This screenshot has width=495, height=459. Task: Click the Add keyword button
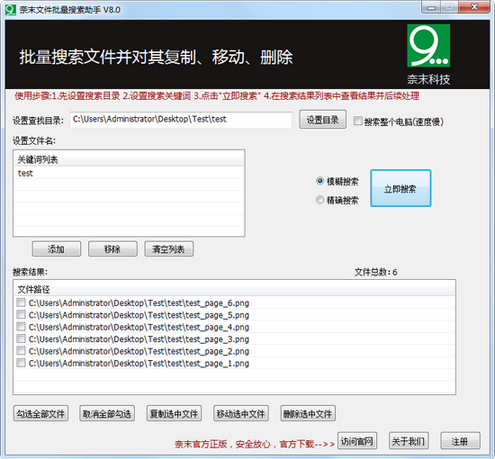(56, 249)
